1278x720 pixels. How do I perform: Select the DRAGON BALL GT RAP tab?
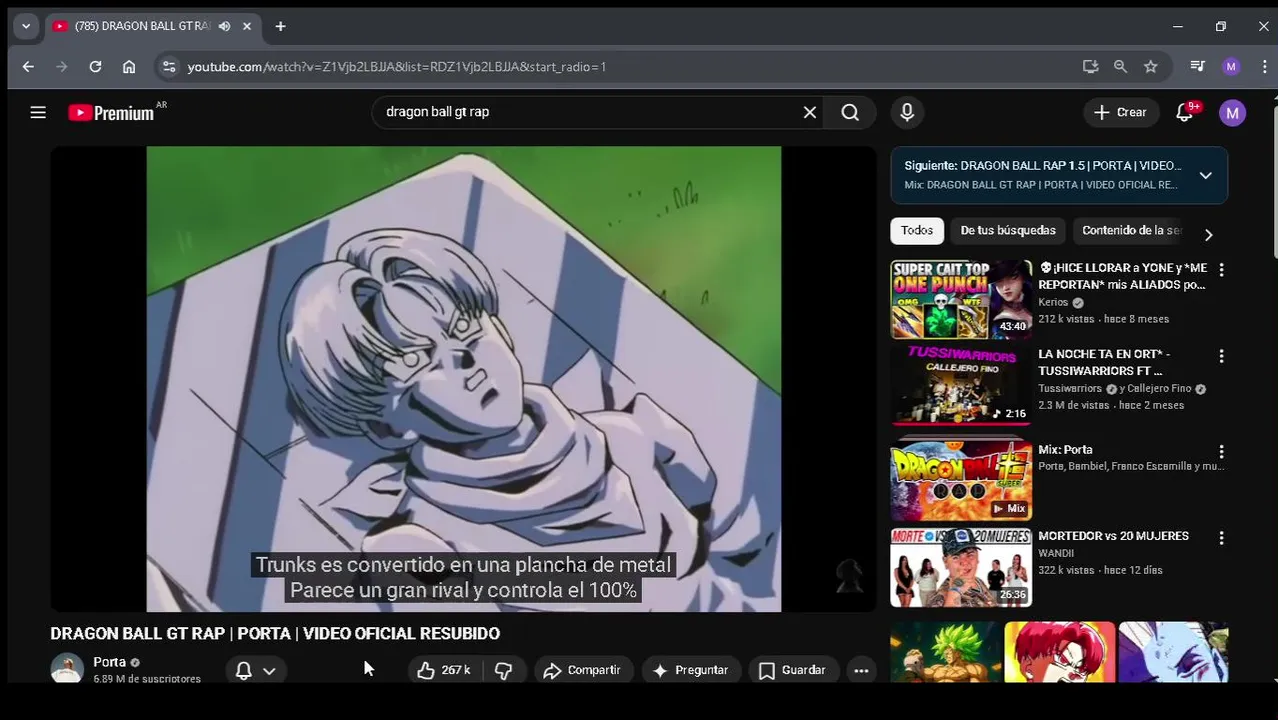[140, 27]
